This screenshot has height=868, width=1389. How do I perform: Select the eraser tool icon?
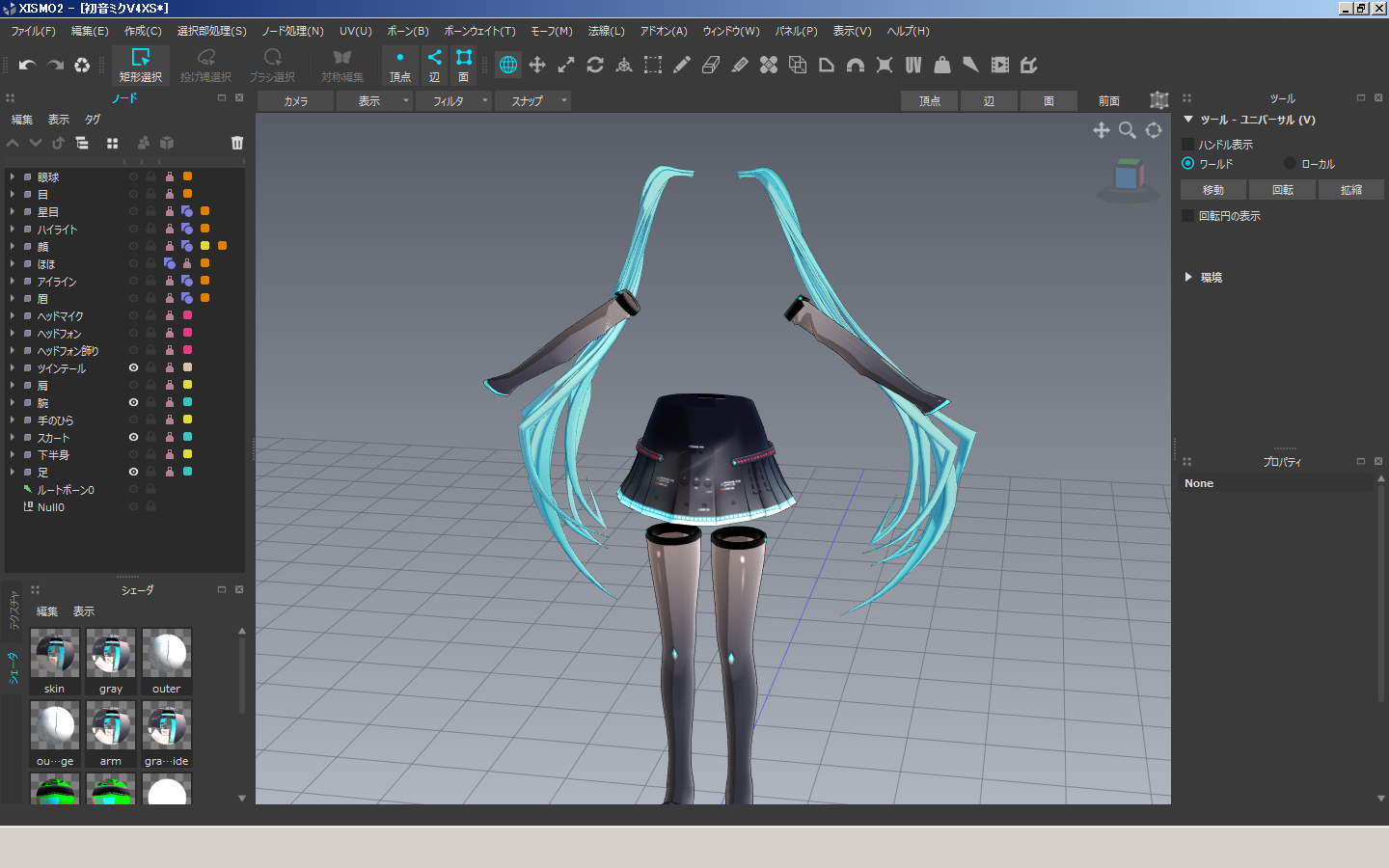711,65
